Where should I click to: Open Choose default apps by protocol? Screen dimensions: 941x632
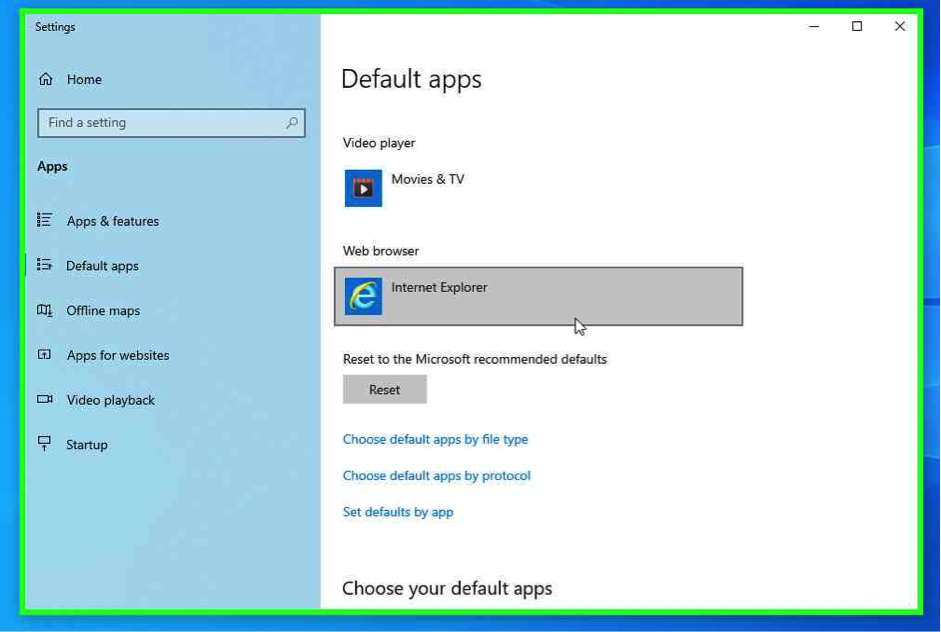[x=436, y=476]
